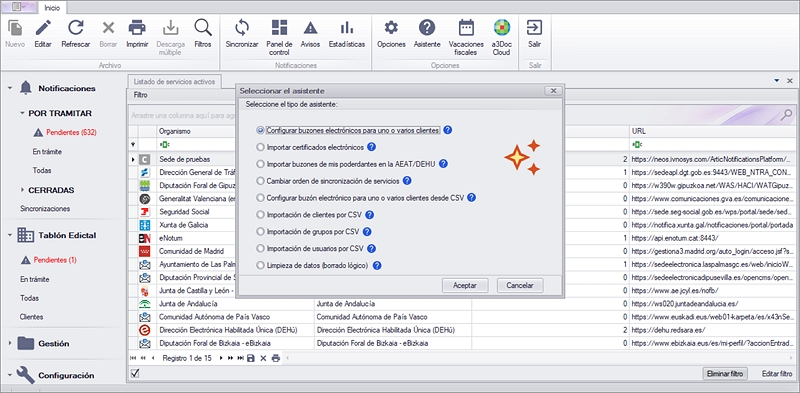Click help icon for Importar buzones AEAT/DEHU

click(x=443, y=164)
